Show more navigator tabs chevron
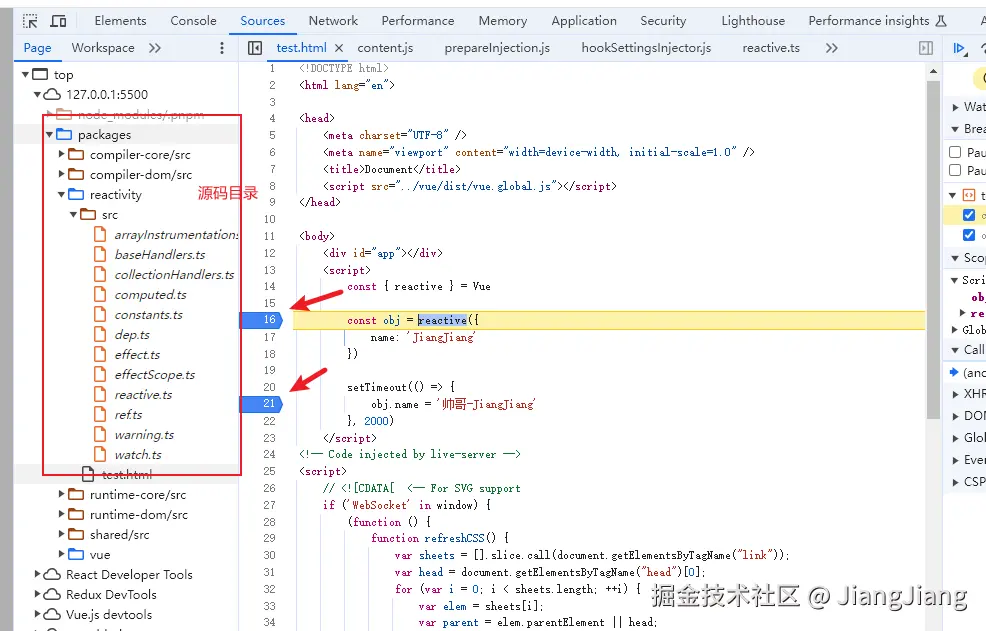The image size is (986, 631). pos(155,48)
